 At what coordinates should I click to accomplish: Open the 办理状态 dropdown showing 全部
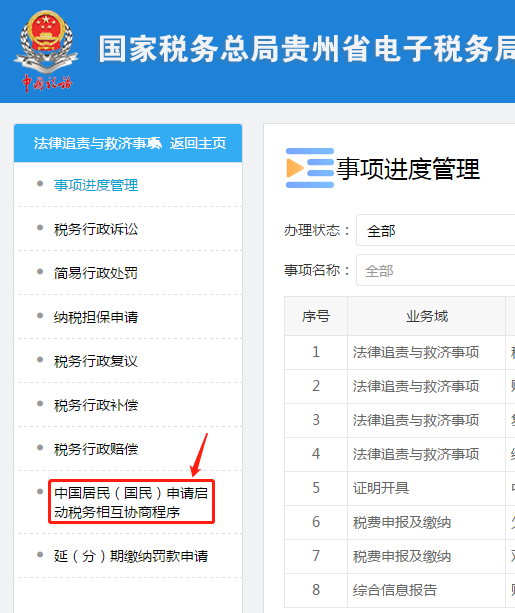point(436,230)
